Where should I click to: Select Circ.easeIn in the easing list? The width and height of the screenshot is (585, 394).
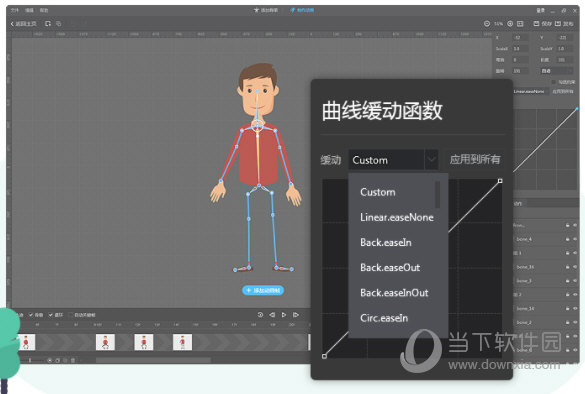(x=384, y=318)
